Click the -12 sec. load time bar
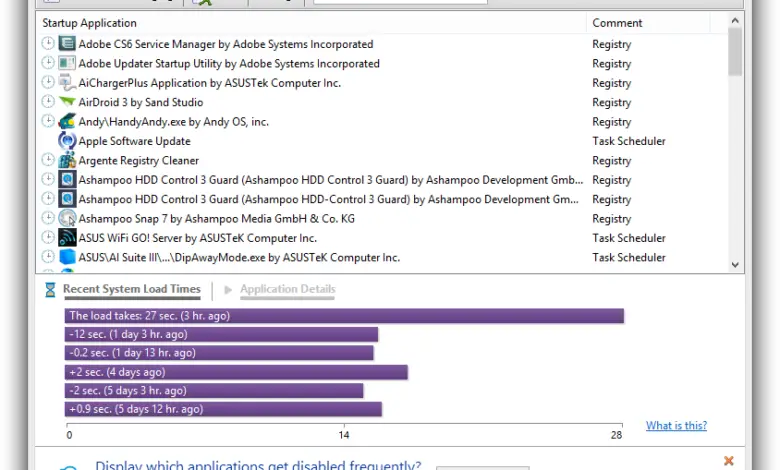The image size is (780, 470). click(221, 334)
